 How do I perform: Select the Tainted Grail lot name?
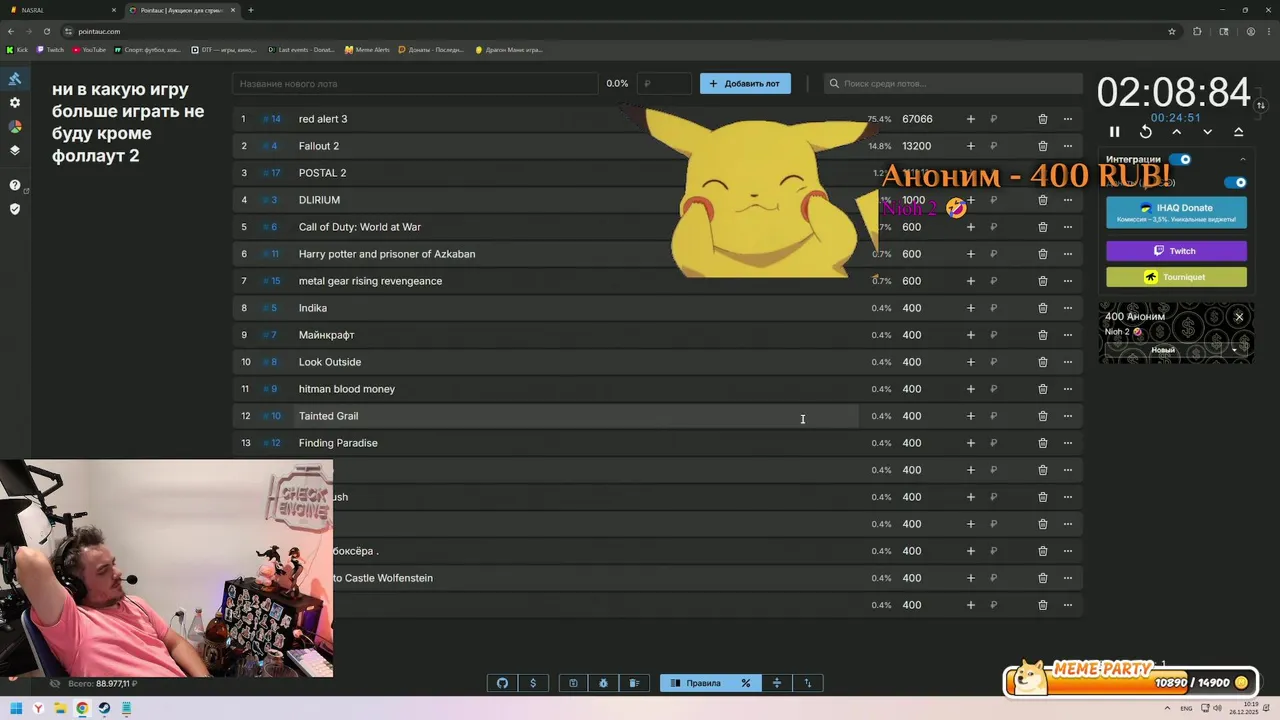(328, 416)
